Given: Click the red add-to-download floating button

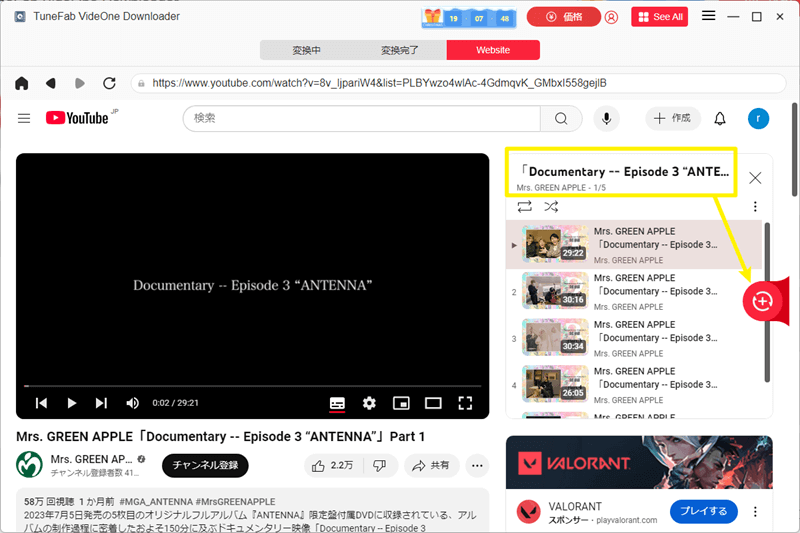Looking at the screenshot, I should 762,301.
